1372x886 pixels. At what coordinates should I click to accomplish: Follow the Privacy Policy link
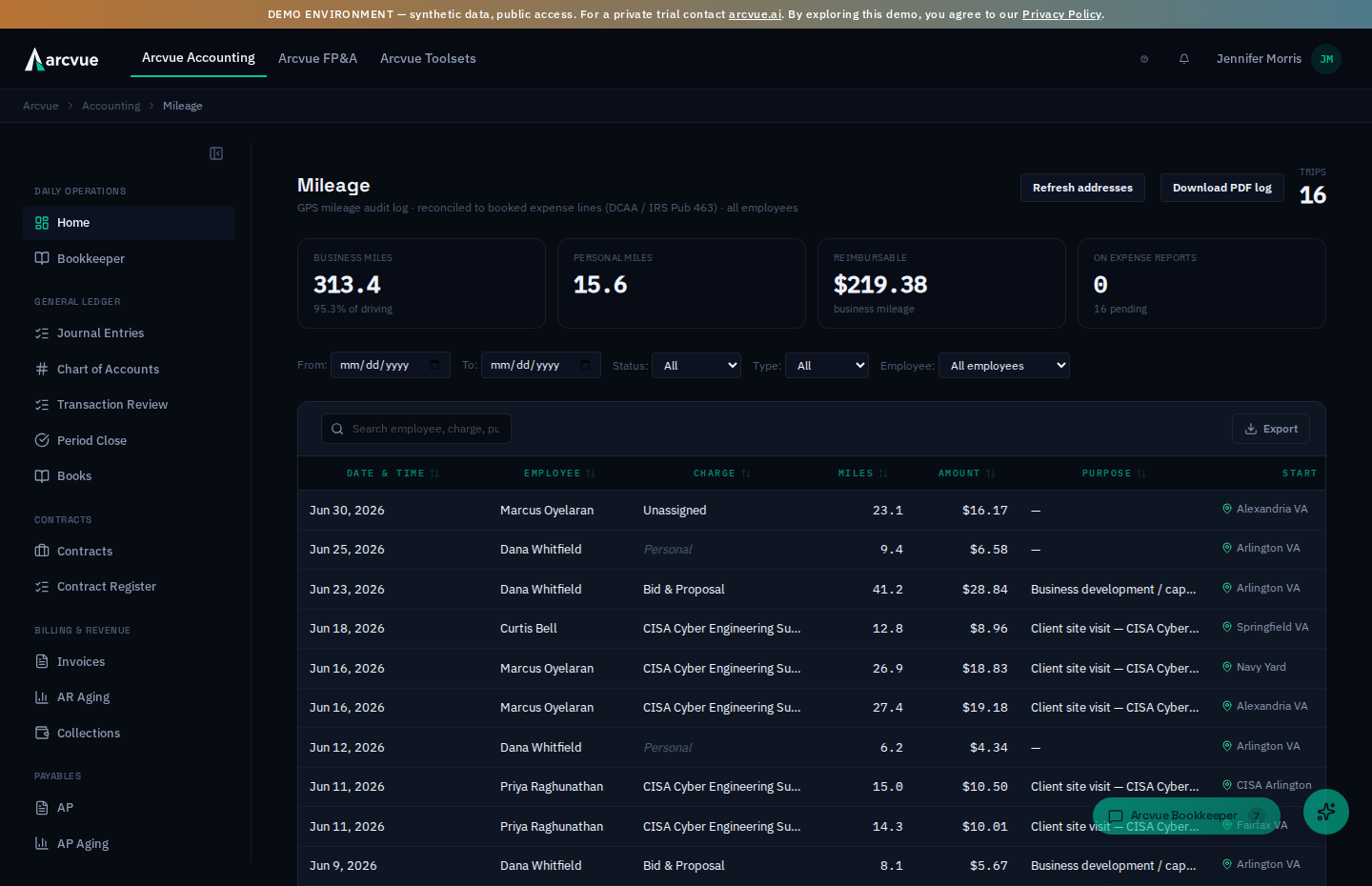click(x=1061, y=14)
